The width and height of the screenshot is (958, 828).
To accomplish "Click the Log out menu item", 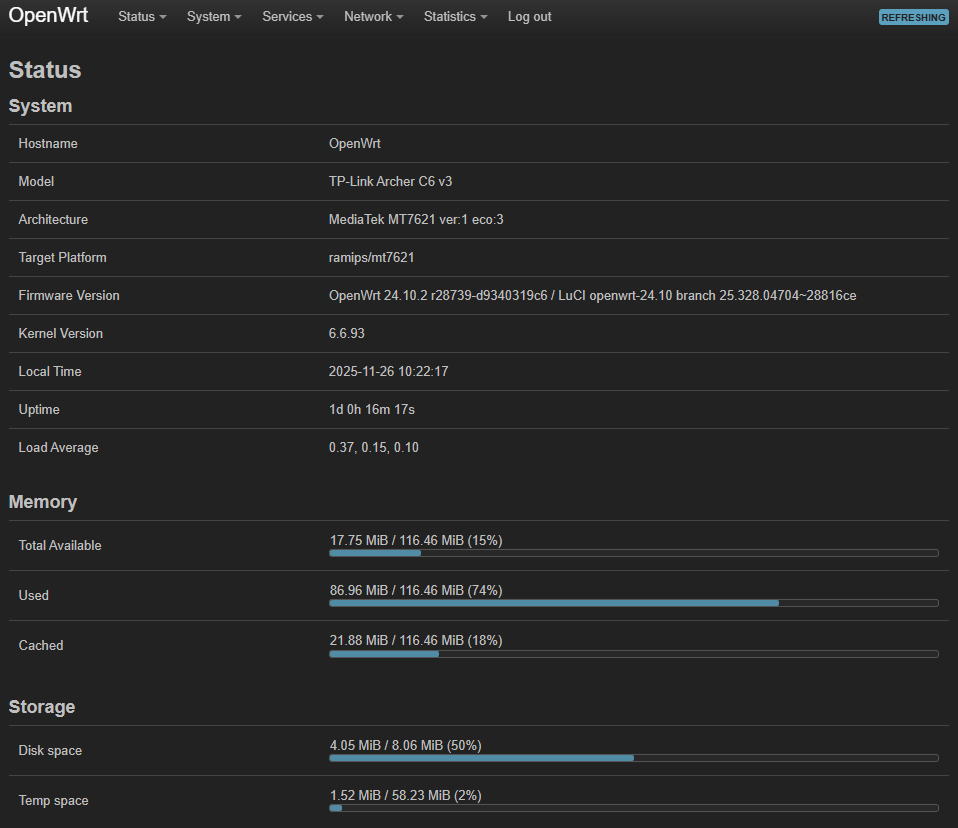I will 529,17.
